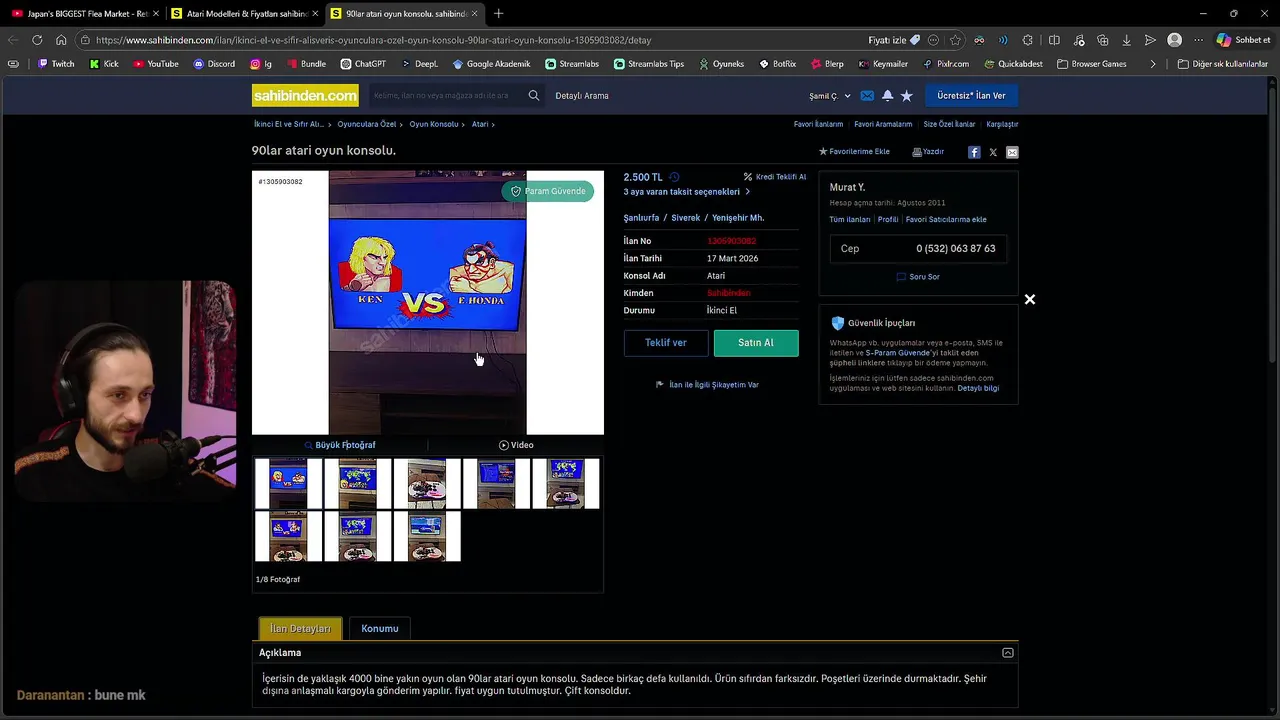
Task: Close the floating overlay with X
Action: 1029,299
